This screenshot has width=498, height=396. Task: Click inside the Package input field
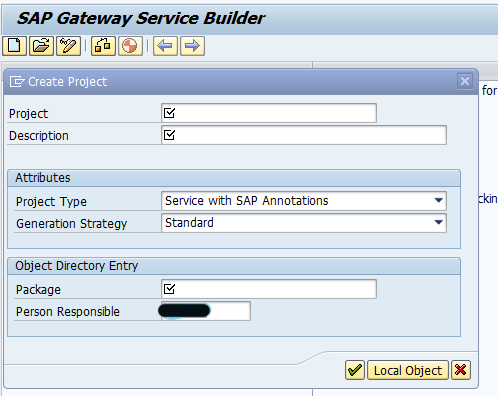coord(269,289)
